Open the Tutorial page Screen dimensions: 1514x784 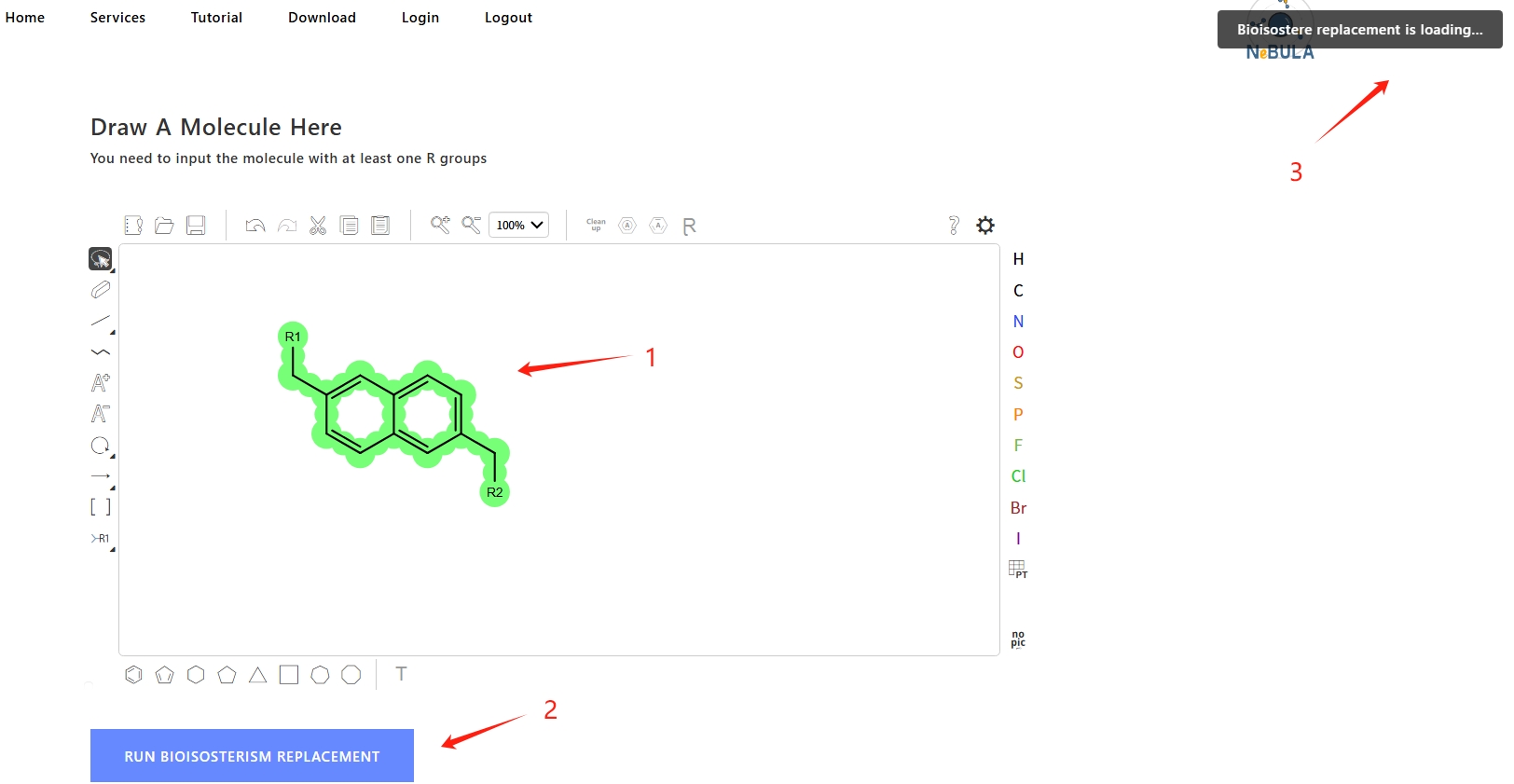[x=216, y=18]
